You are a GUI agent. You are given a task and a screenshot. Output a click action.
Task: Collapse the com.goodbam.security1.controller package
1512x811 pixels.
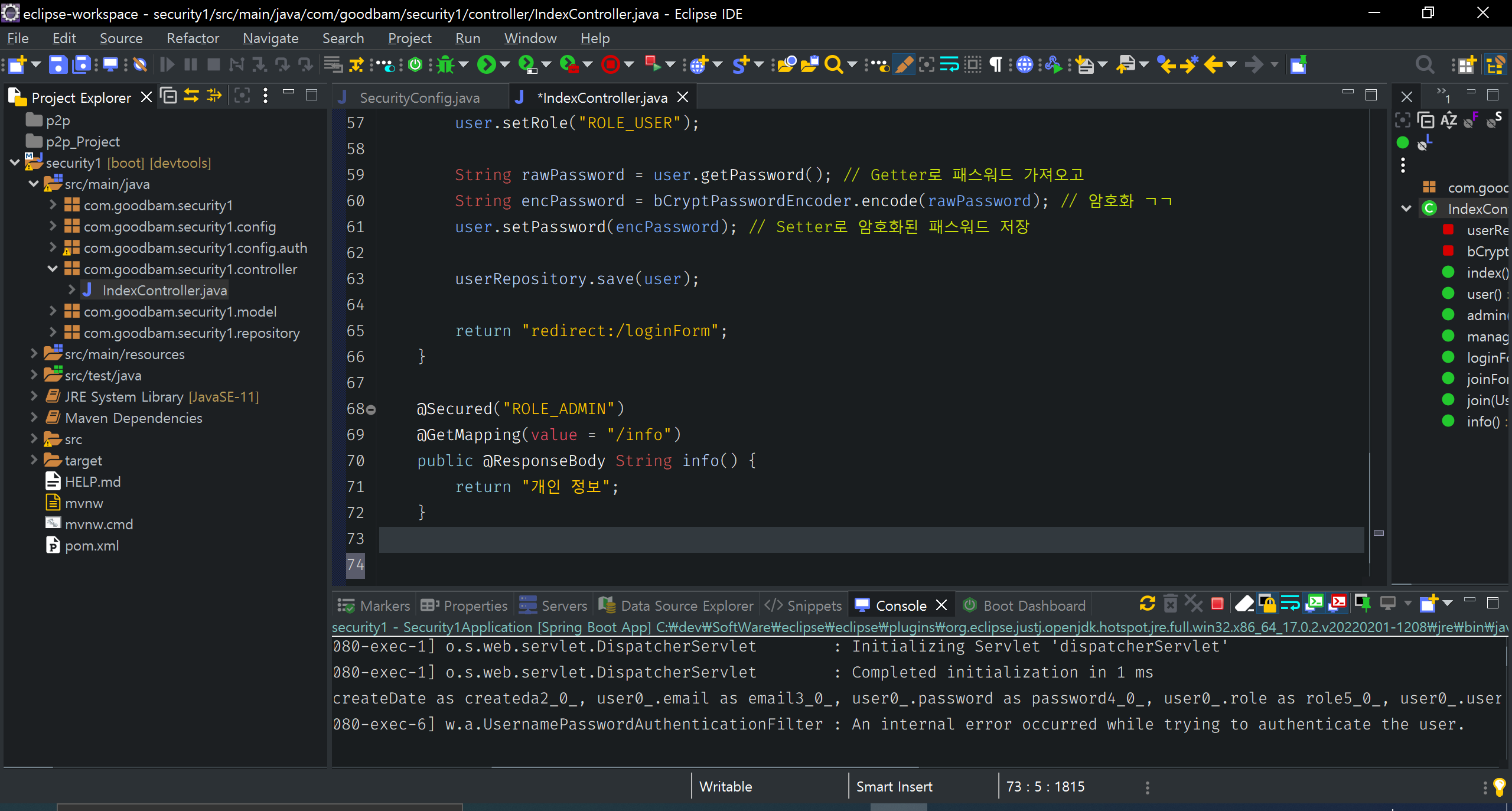[53, 269]
